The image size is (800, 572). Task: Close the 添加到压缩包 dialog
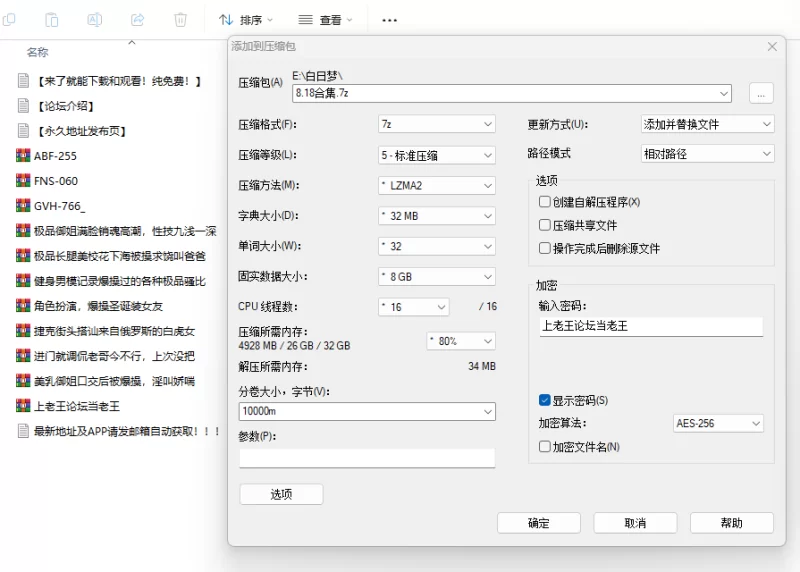[x=772, y=46]
